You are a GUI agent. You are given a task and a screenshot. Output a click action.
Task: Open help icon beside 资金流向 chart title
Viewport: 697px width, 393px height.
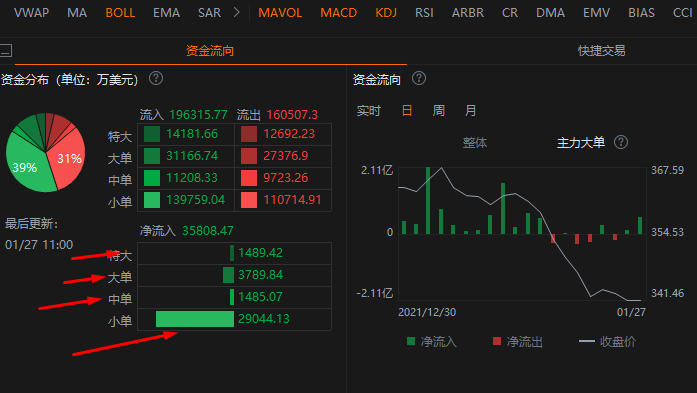[x=419, y=79]
